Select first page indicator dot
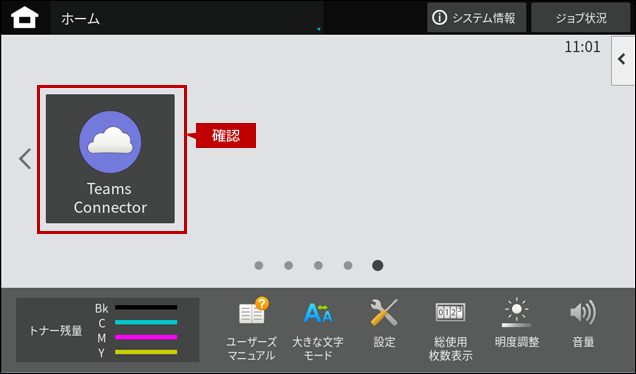The height and width of the screenshot is (374, 636). (x=259, y=265)
